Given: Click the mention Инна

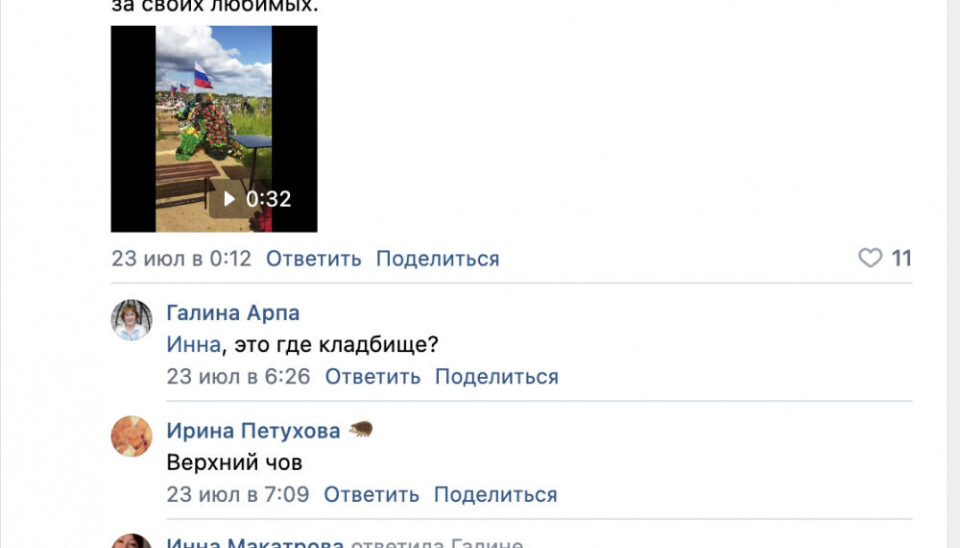Looking at the screenshot, I should tap(193, 344).
